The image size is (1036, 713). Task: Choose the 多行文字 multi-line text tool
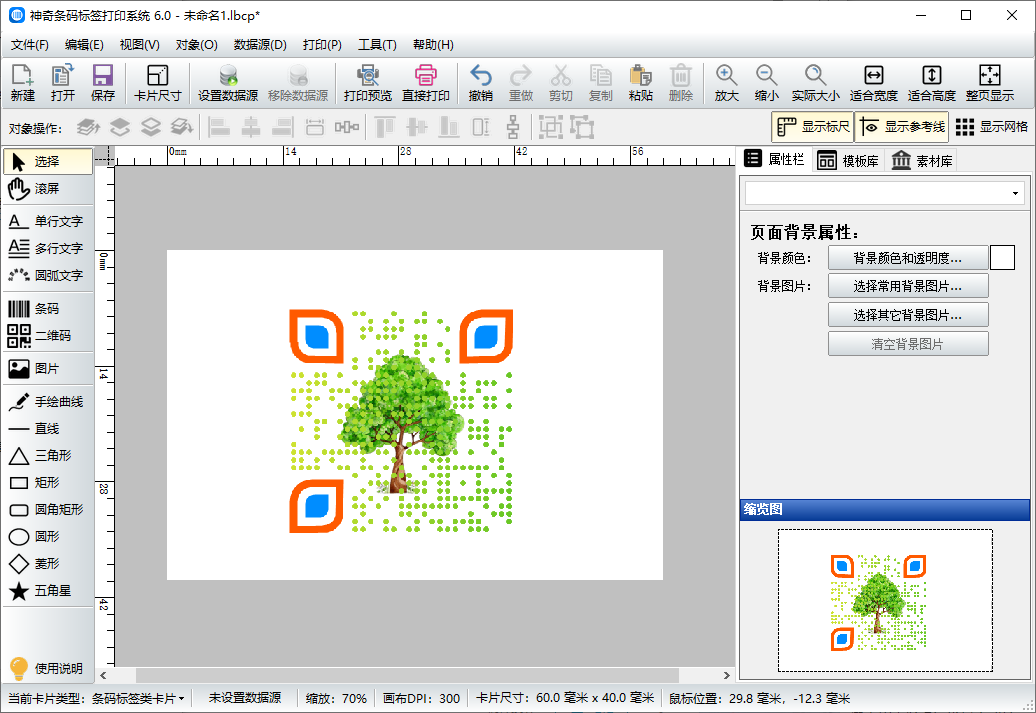coord(48,248)
